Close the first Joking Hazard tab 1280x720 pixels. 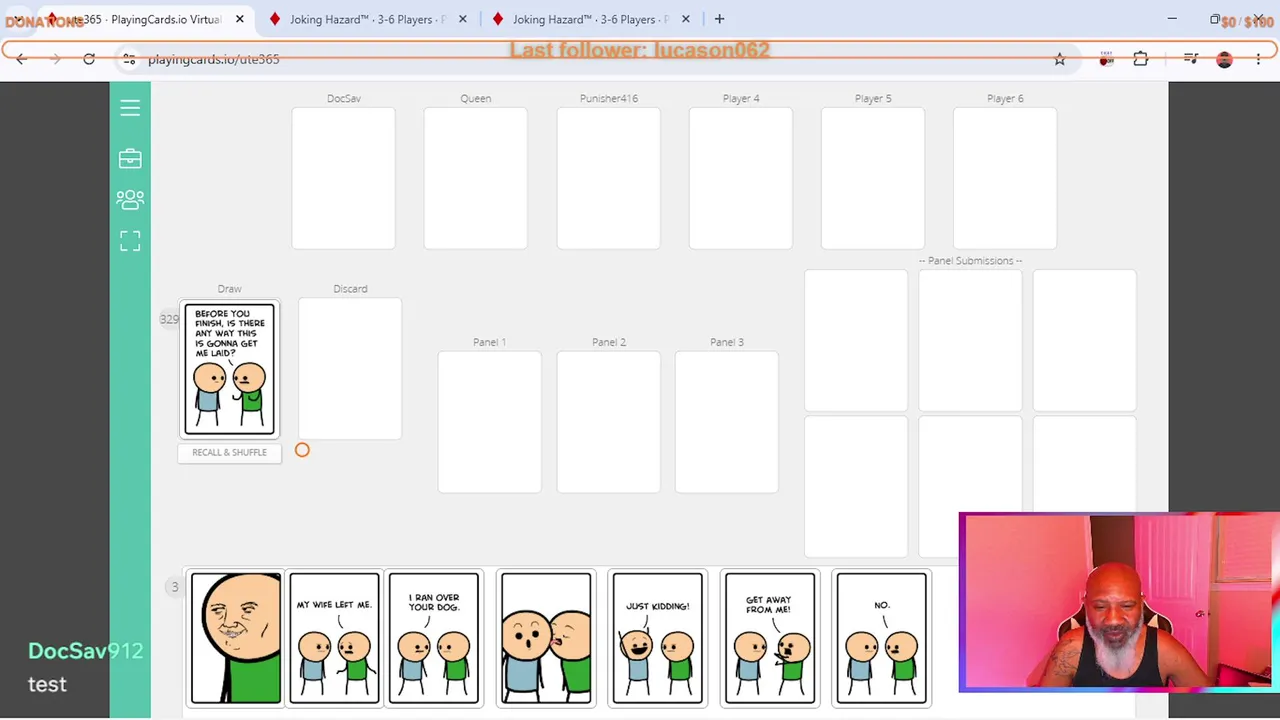462,19
